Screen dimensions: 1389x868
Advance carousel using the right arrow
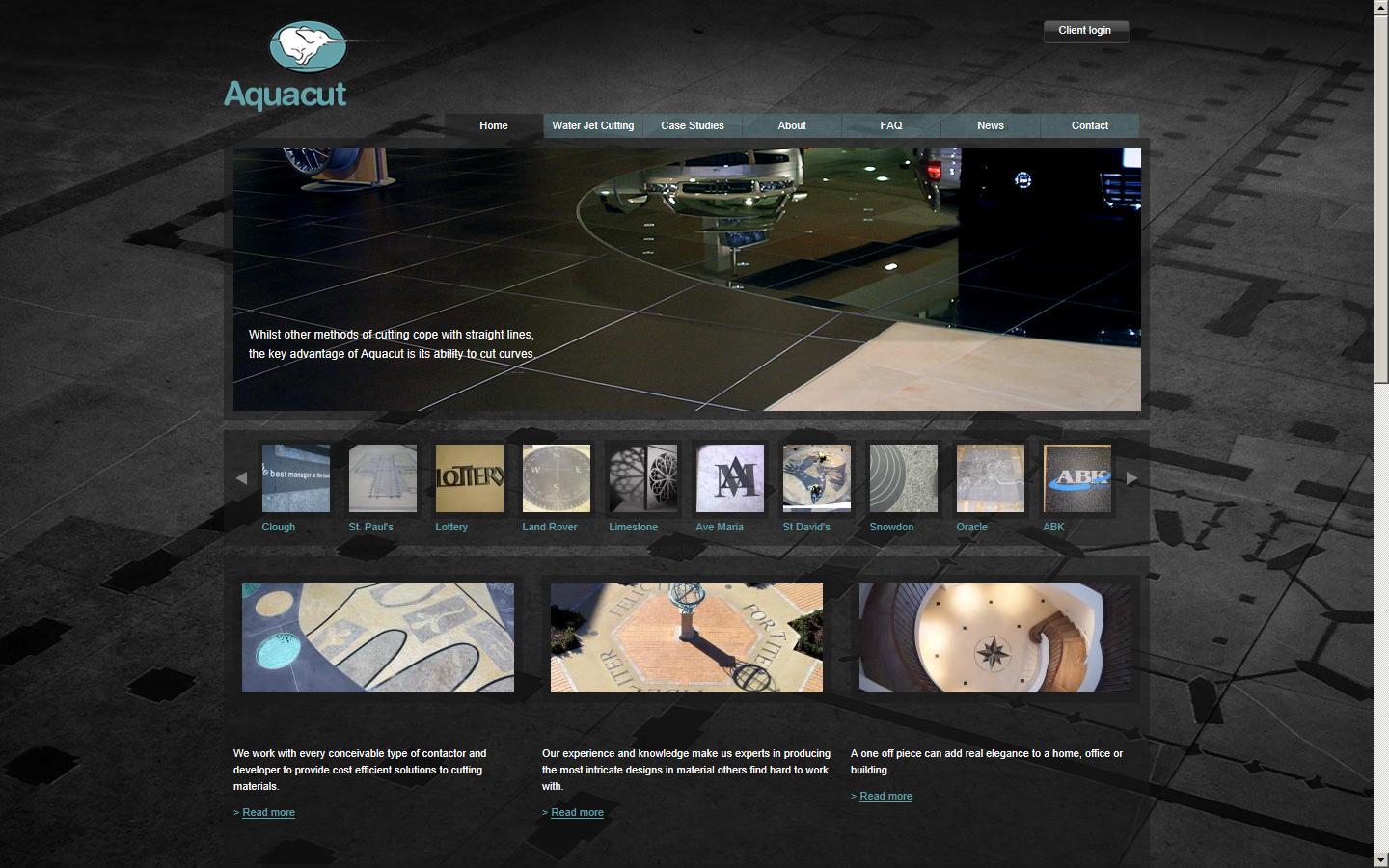[x=1131, y=477]
